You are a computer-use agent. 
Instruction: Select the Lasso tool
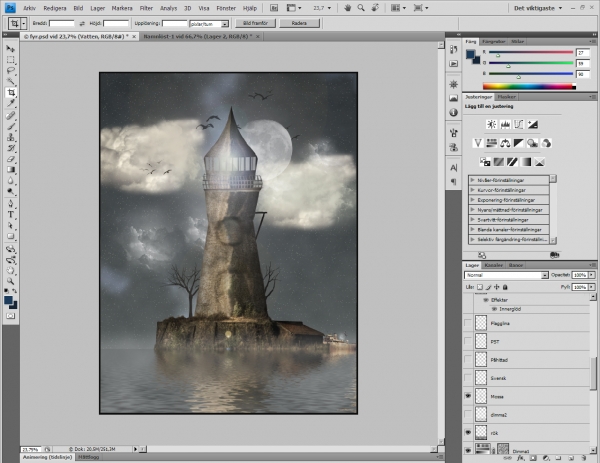pos(10,70)
